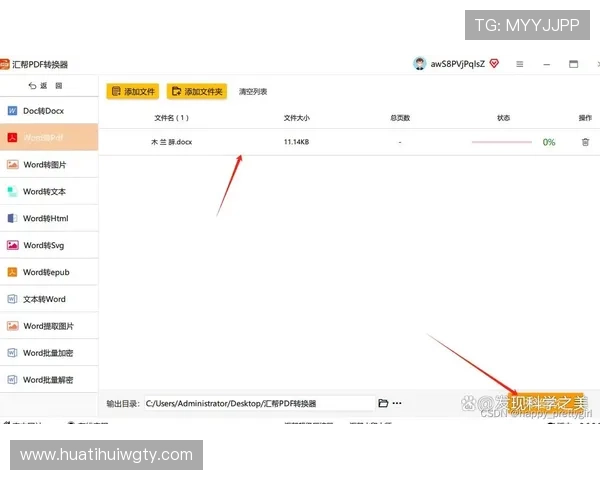
Task: Select the 木兰辞.docx file row
Action: (349, 142)
